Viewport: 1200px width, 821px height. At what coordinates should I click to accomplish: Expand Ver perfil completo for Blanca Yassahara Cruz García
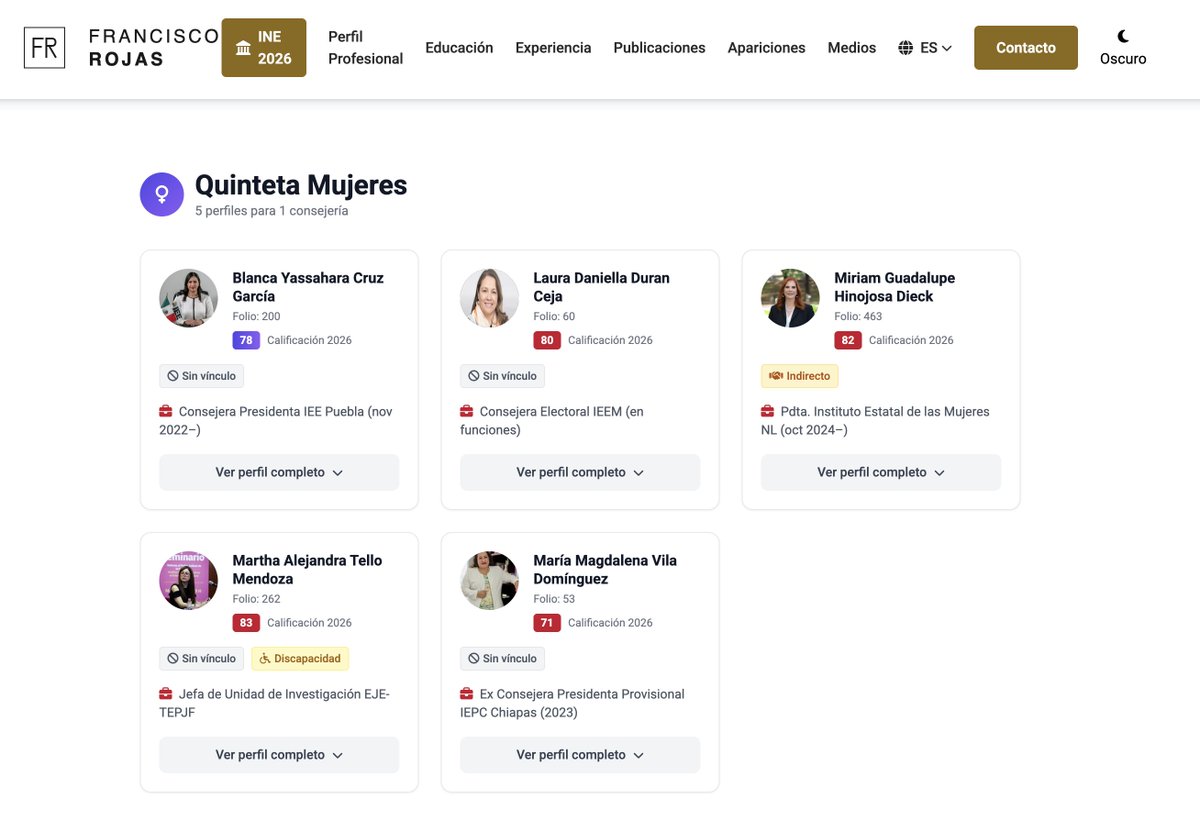pos(278,472)
